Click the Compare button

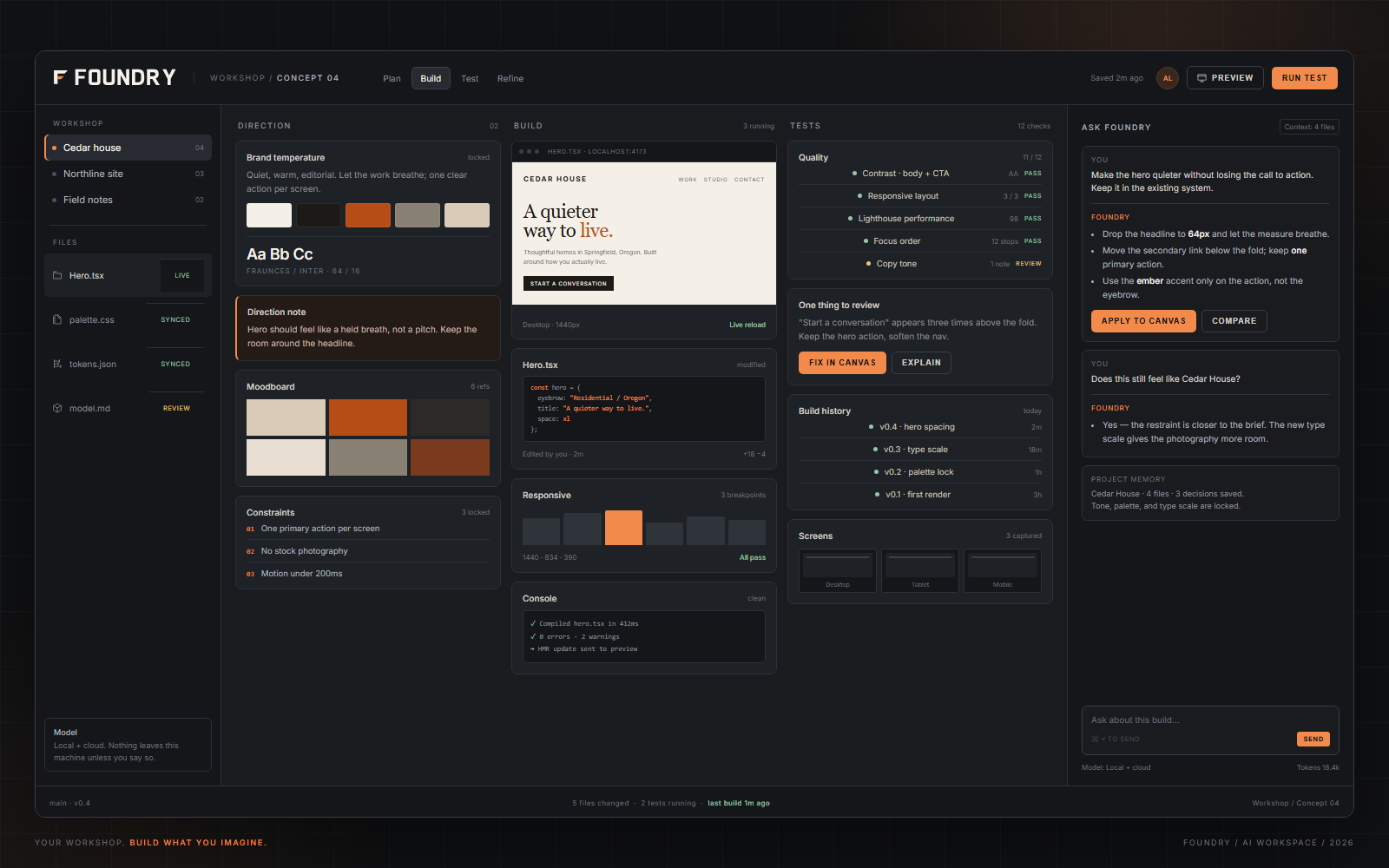click(1234, 321)
